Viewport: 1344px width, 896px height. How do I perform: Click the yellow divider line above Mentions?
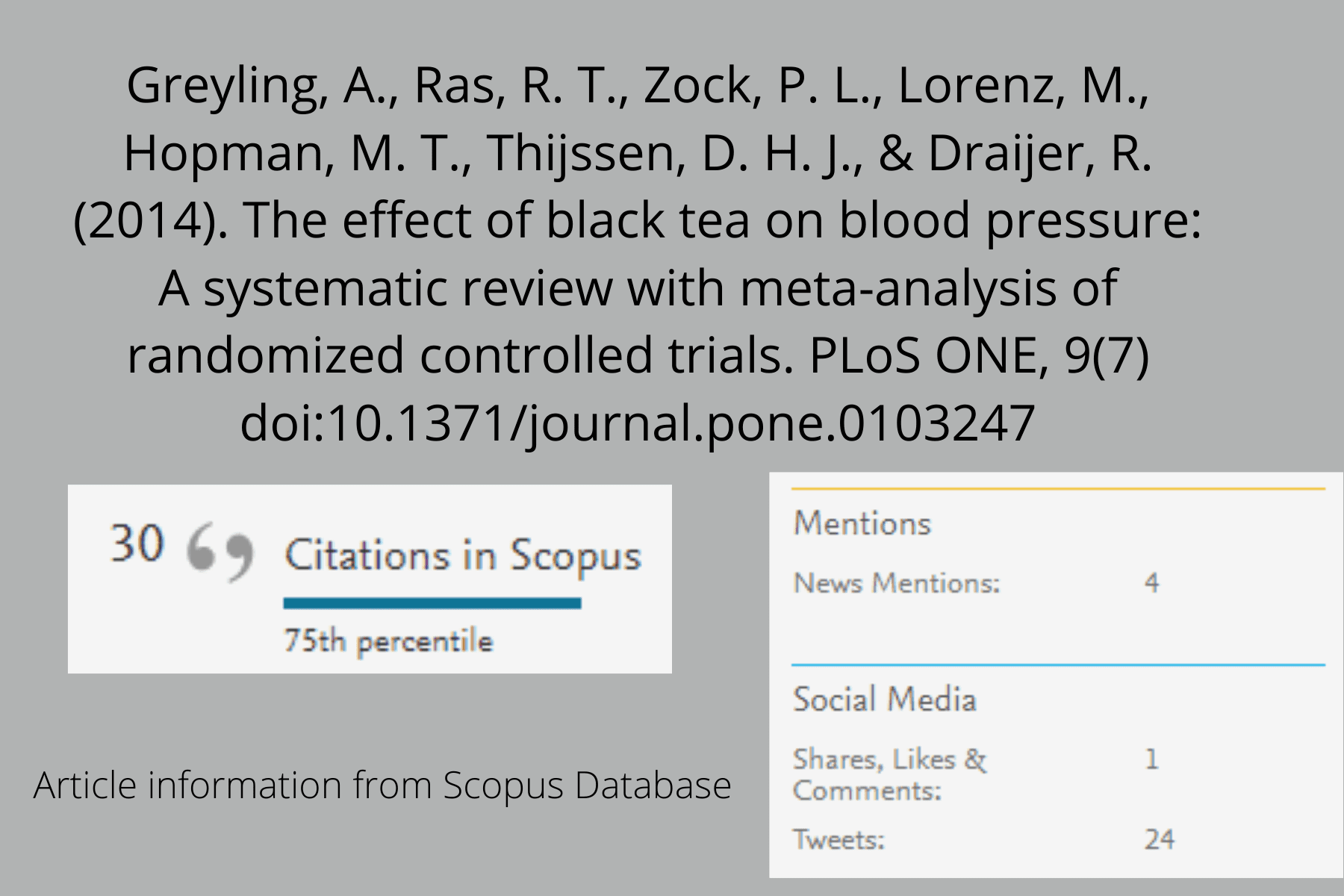point(1058,489)
